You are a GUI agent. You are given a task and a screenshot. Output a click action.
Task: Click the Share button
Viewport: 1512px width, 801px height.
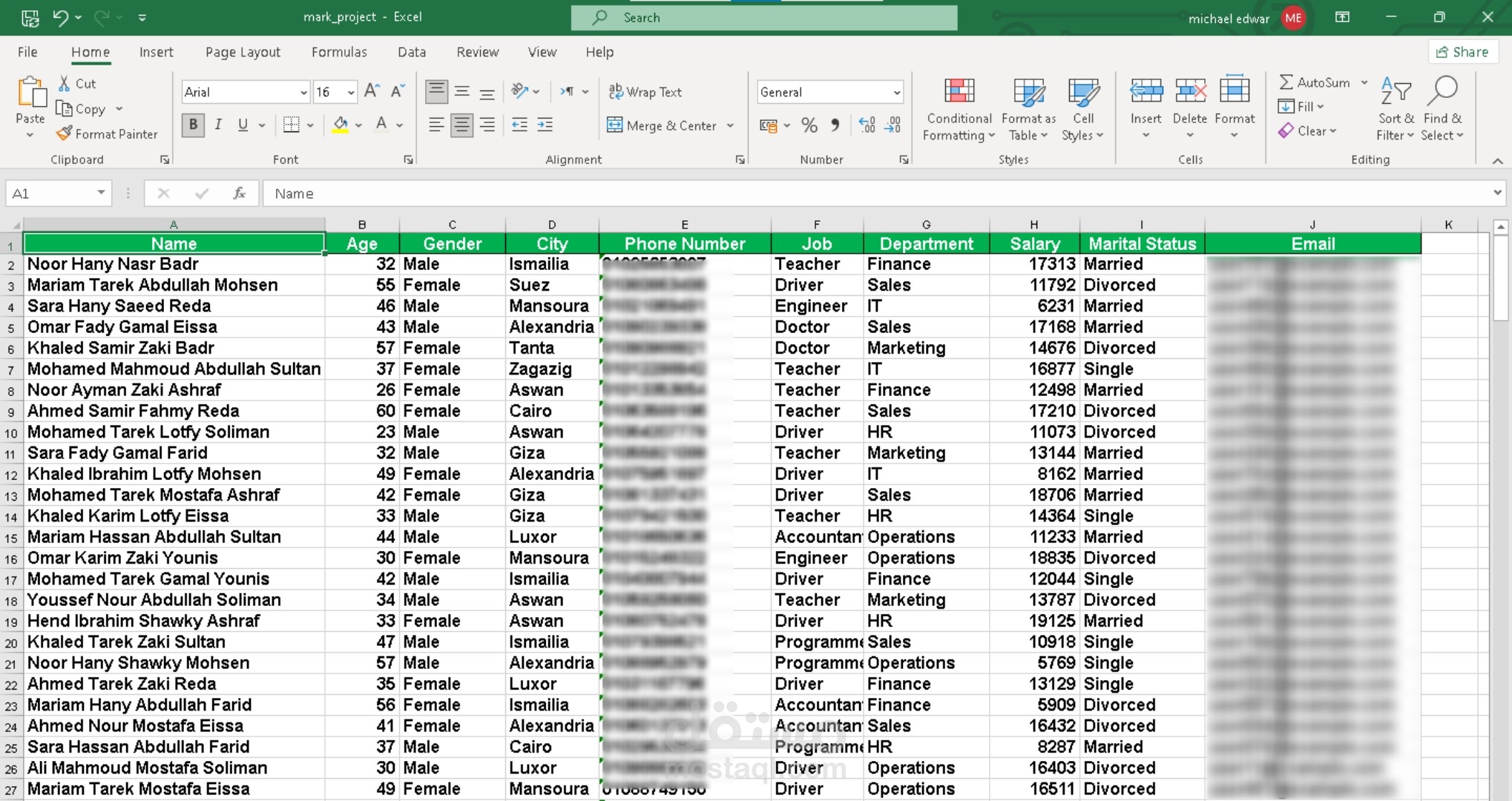pos(1462,52)
